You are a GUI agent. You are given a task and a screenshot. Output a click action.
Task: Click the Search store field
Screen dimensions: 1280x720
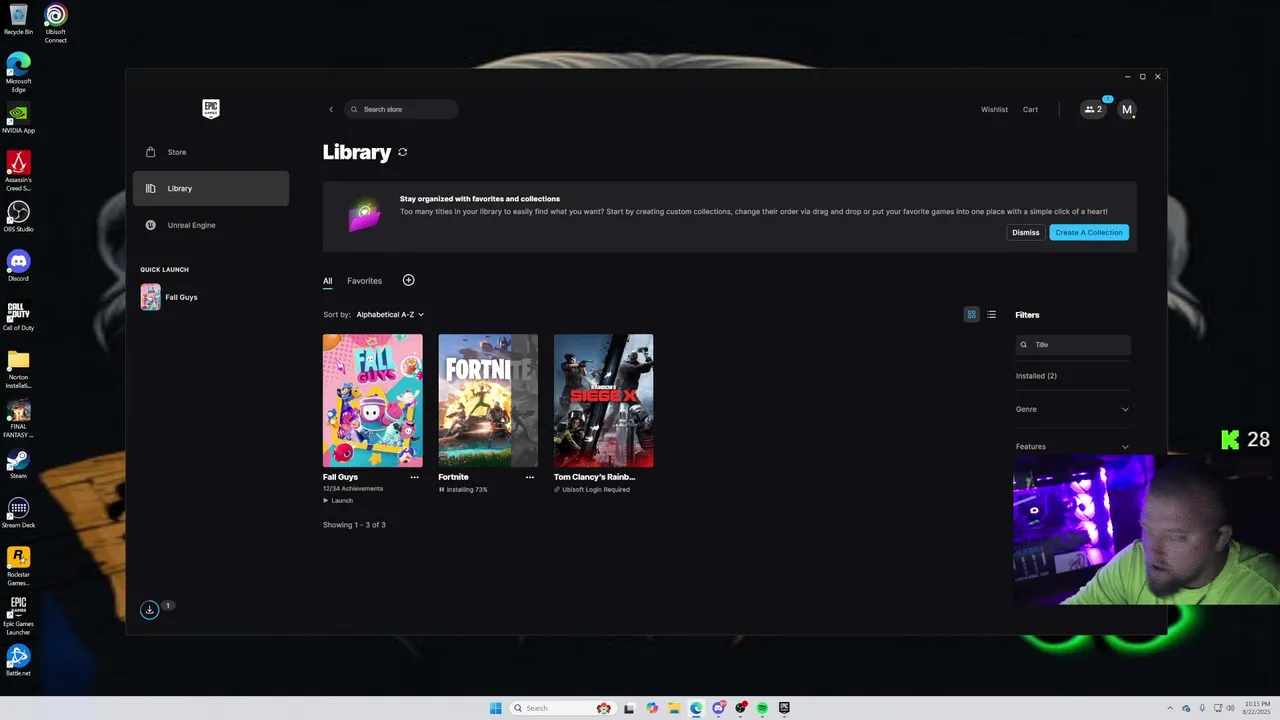coord(401,109)
